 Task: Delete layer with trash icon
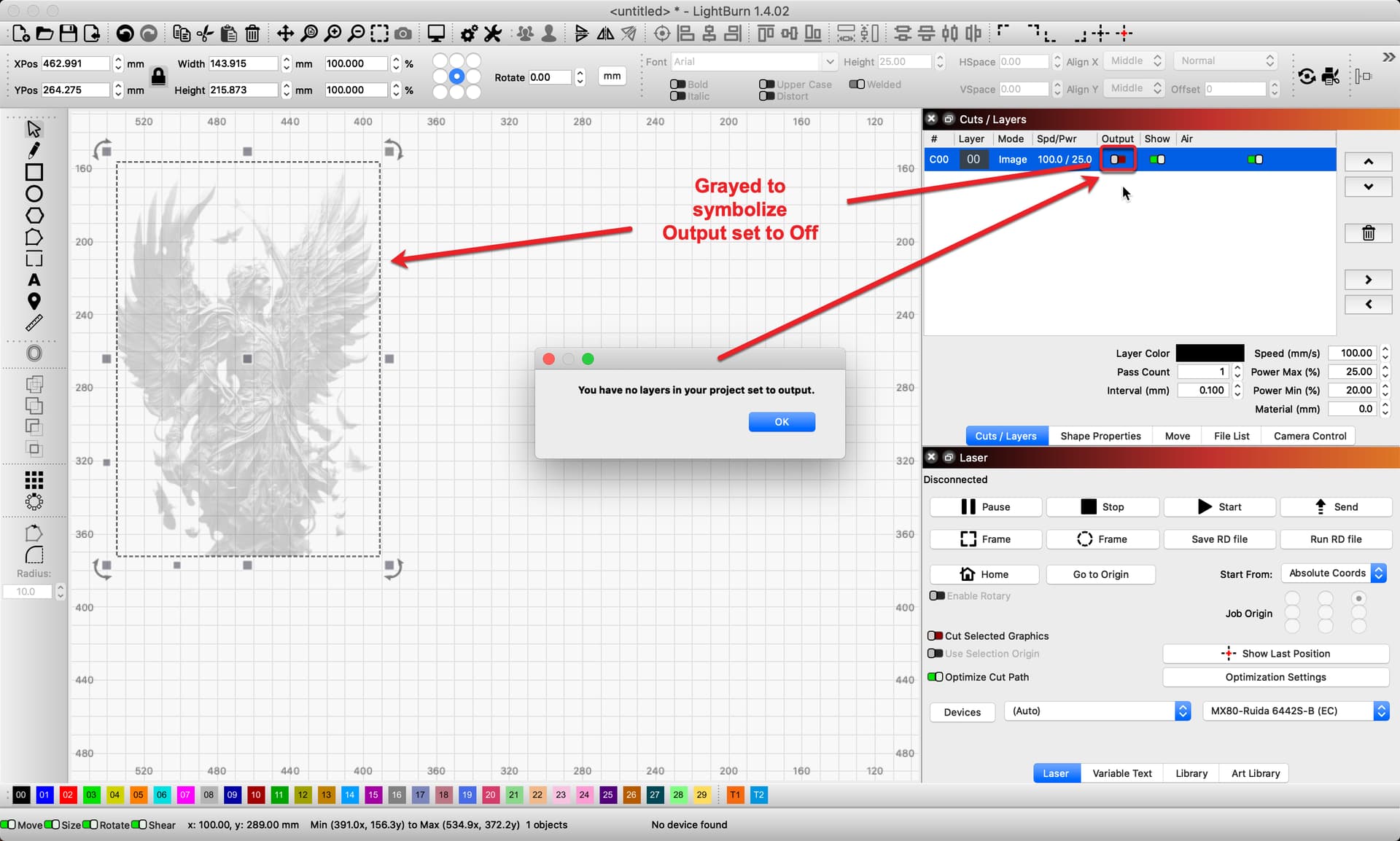pos(1368,233)
